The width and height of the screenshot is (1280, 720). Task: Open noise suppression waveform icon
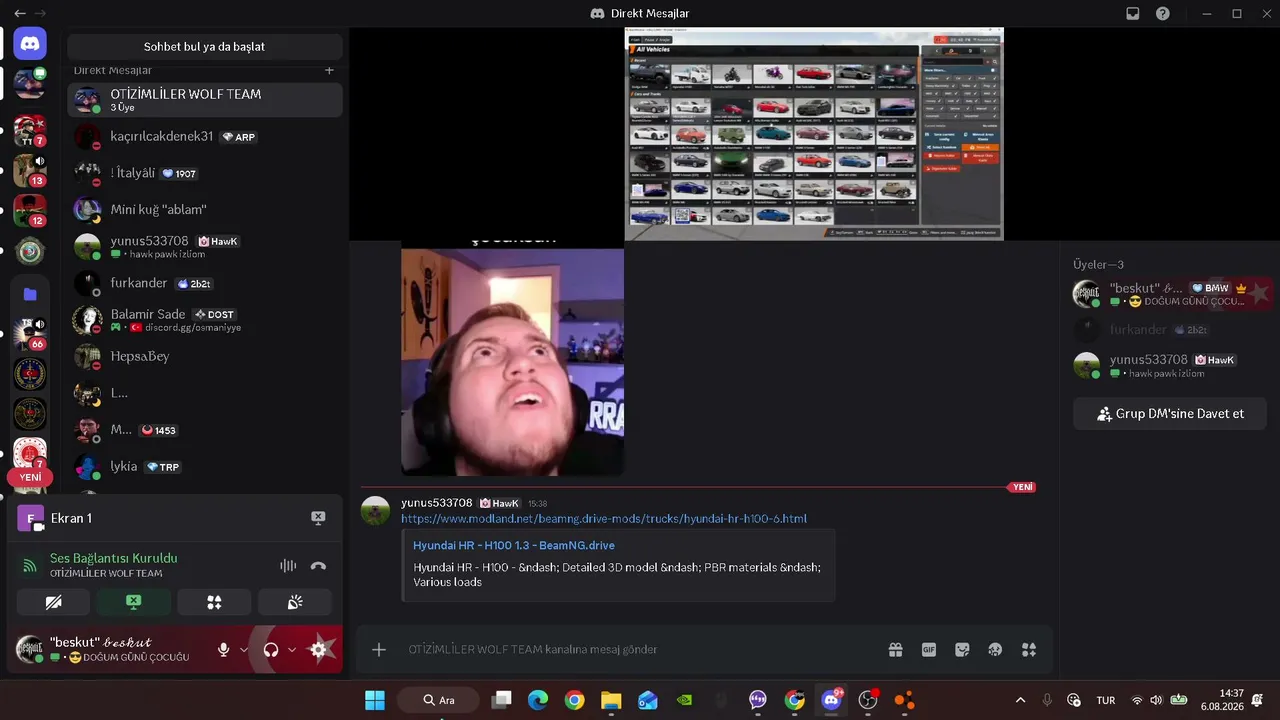pos(288,566)
